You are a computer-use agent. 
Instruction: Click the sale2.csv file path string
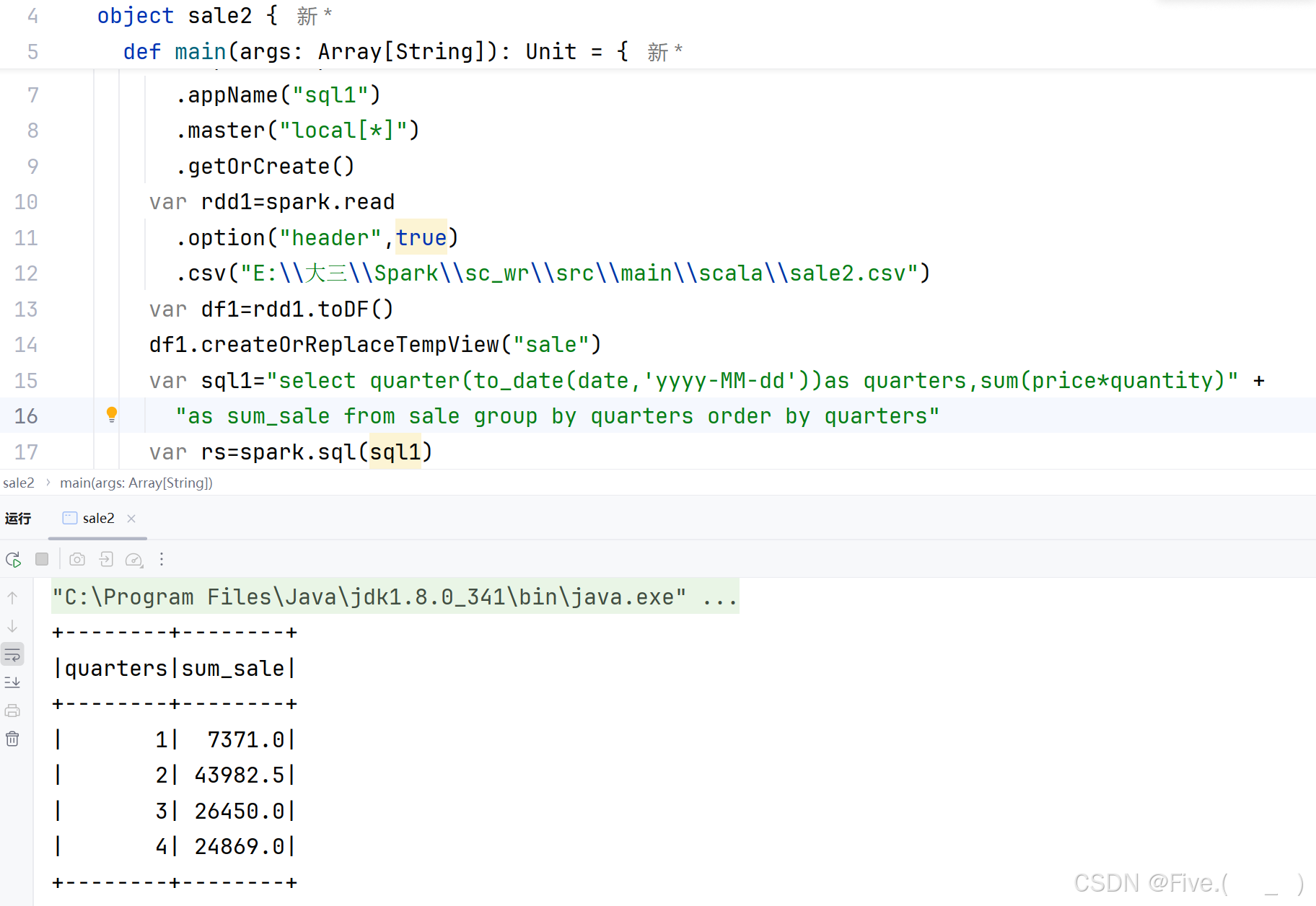(x=579, y=273)
